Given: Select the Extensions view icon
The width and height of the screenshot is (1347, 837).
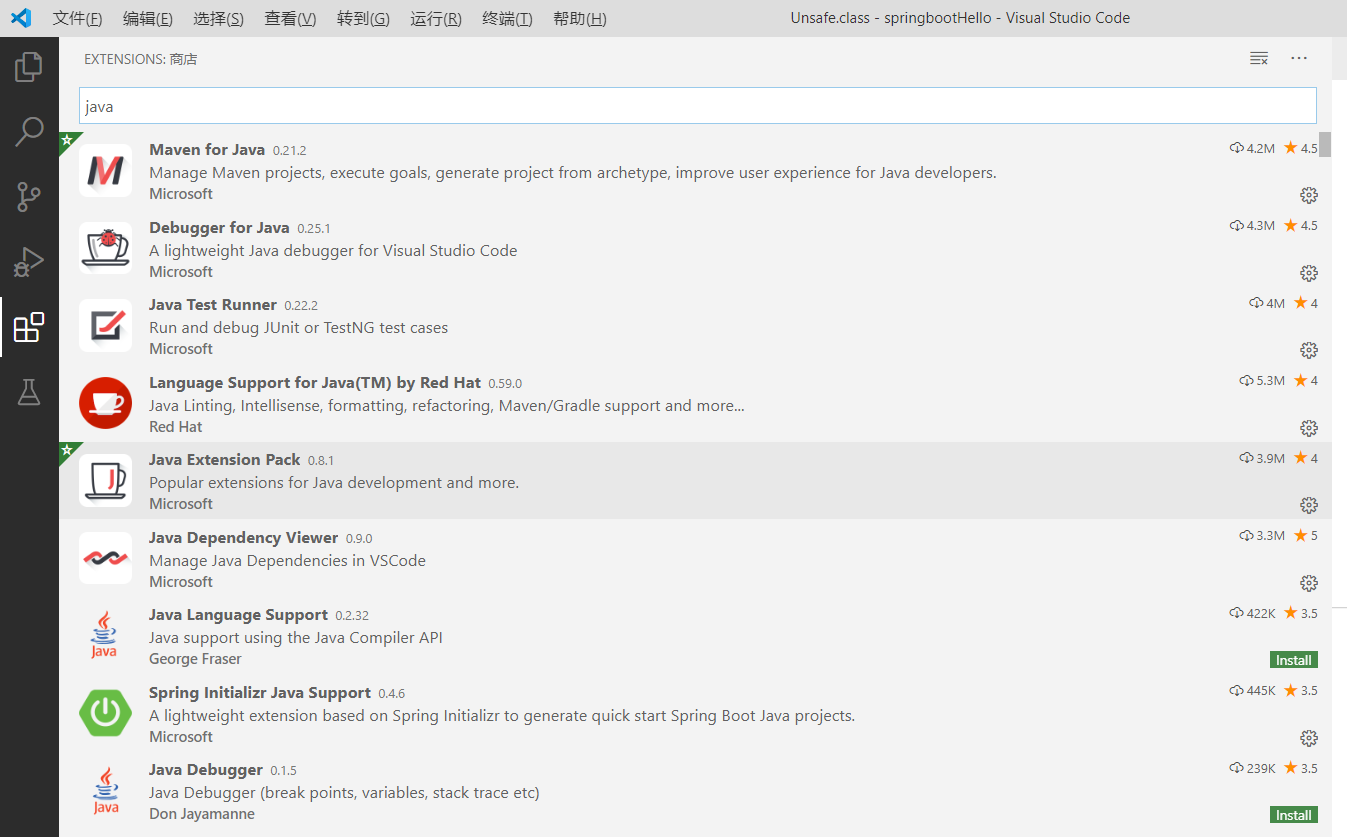Looking at the screenshot, I should tap(29, 327).
